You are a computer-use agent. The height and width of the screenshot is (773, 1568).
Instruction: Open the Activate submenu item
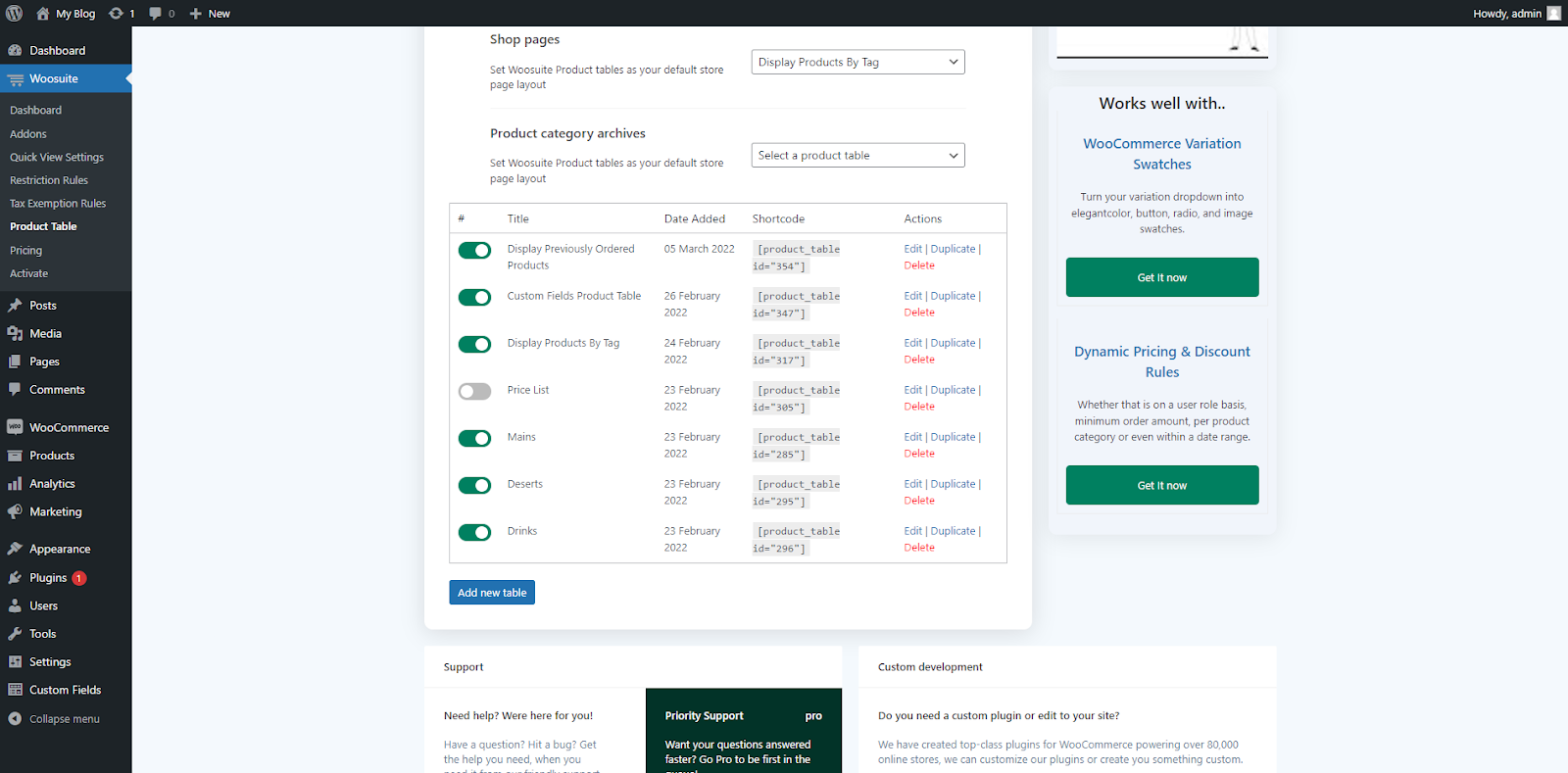click(x=28, y=273)
